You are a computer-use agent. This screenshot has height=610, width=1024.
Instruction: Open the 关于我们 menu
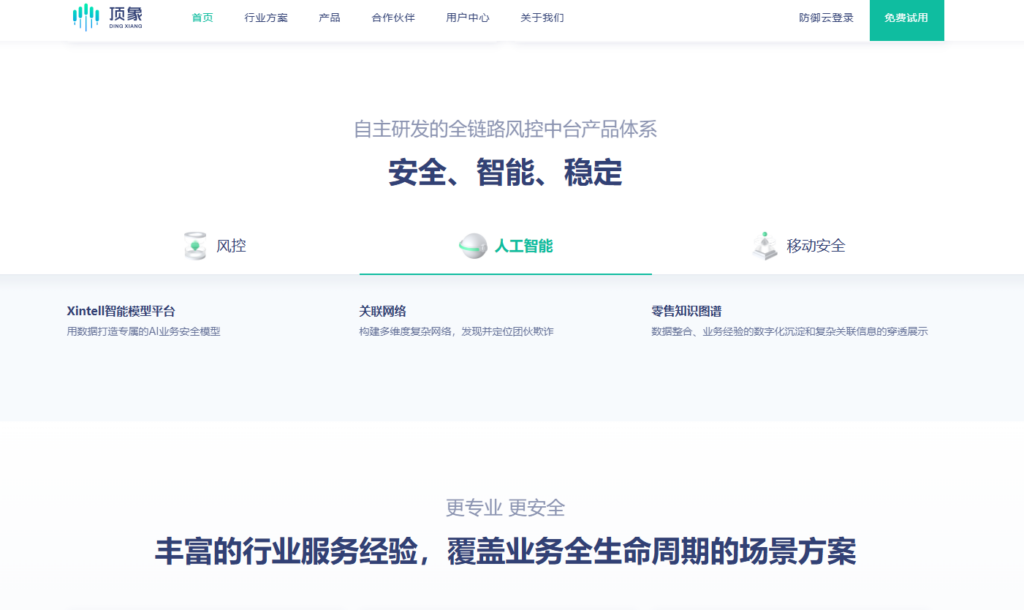[541, 17]
